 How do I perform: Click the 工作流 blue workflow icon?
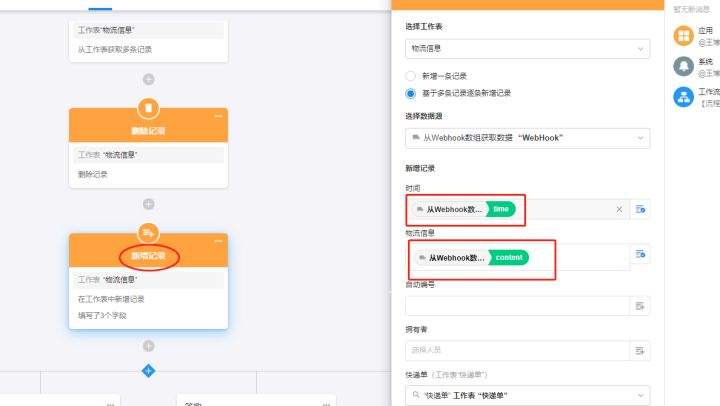[x=684, y=97]
